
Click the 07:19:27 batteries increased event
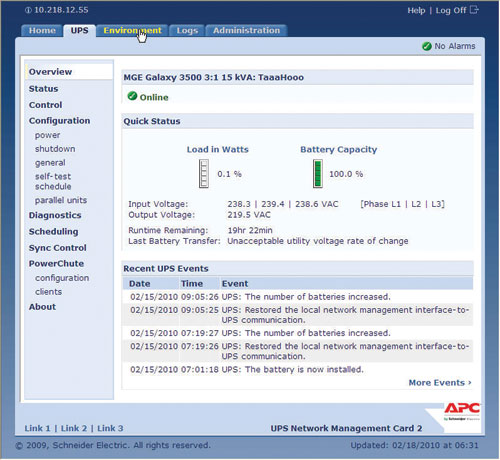pos(297,333)
